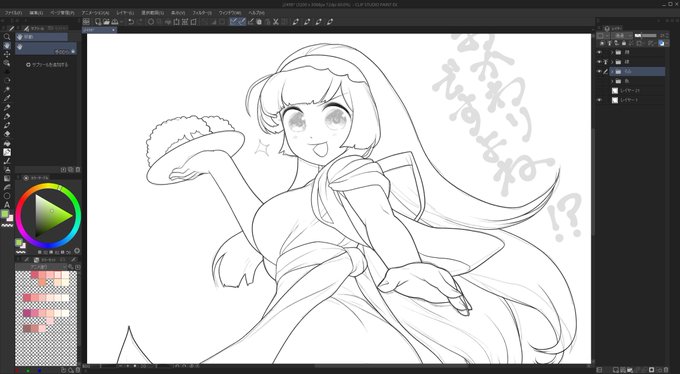Viewport: 680px width, 374px height.
Task: Select the Text tool letter A
Action: 7,205
